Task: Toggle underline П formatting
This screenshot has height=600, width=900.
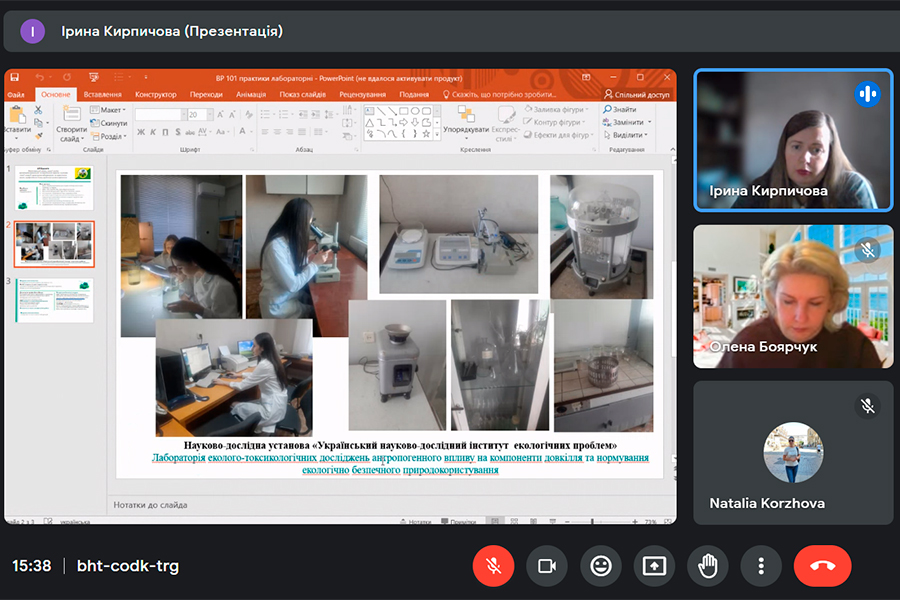Action: tap(165, 132)
